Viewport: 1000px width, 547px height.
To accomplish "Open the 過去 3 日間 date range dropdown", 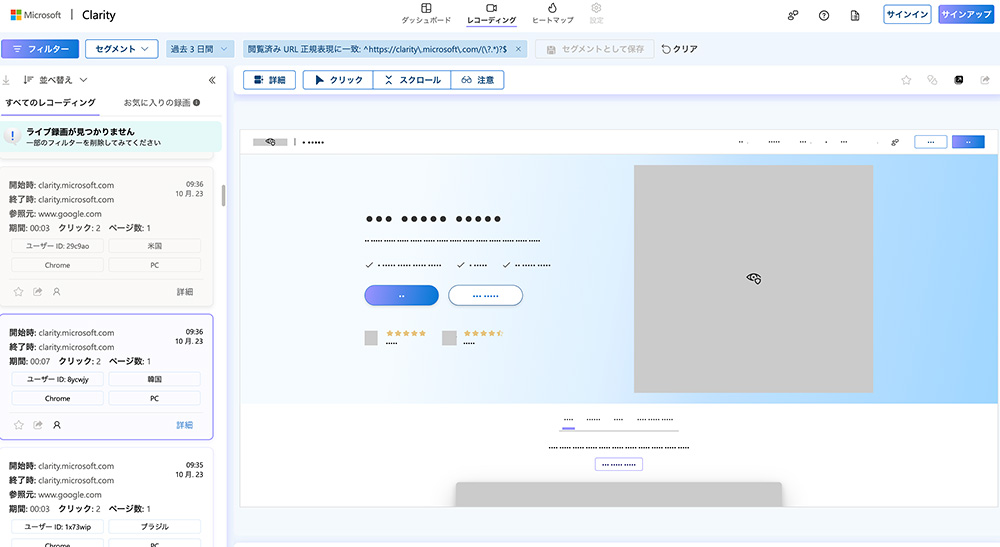I will pos(200,48).
